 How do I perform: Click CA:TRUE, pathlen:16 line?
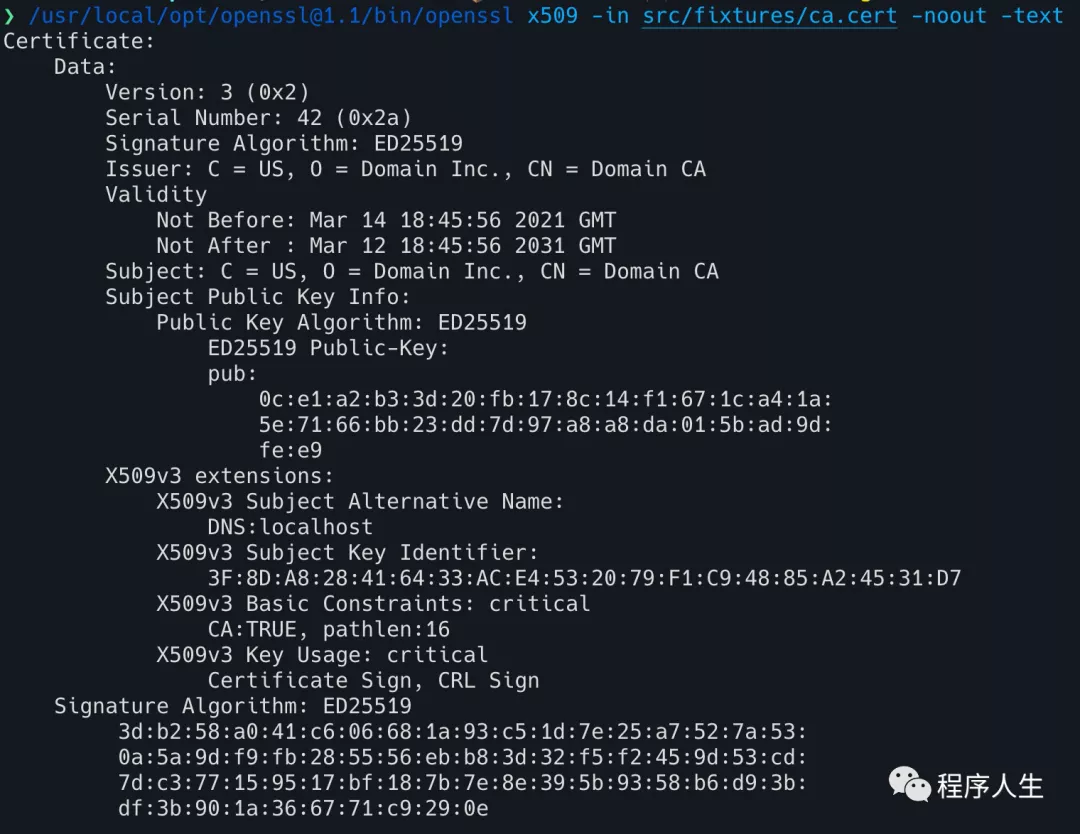[329, 629]
